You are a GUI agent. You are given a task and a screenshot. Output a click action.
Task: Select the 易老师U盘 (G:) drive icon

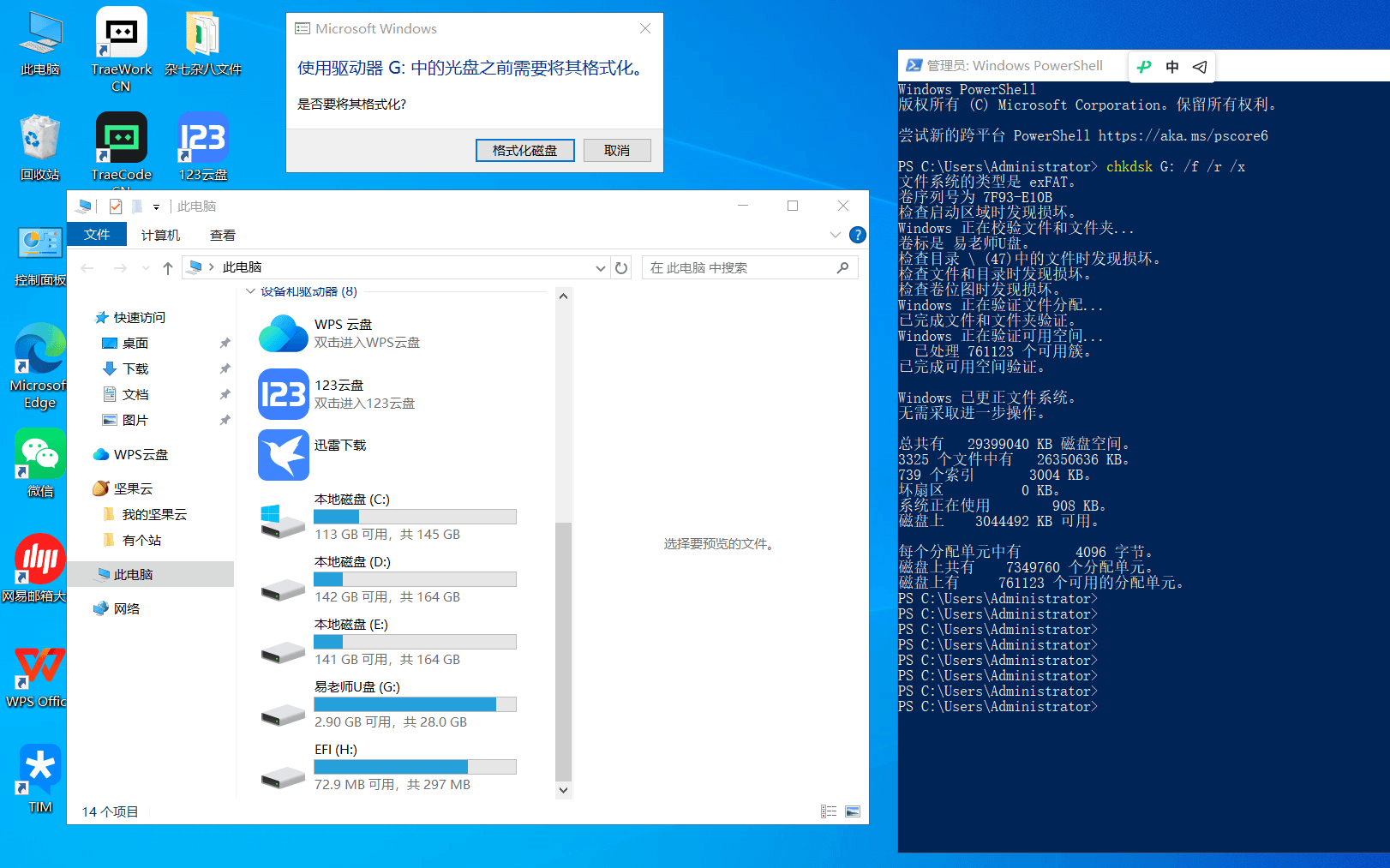click(x=283, y=714)
